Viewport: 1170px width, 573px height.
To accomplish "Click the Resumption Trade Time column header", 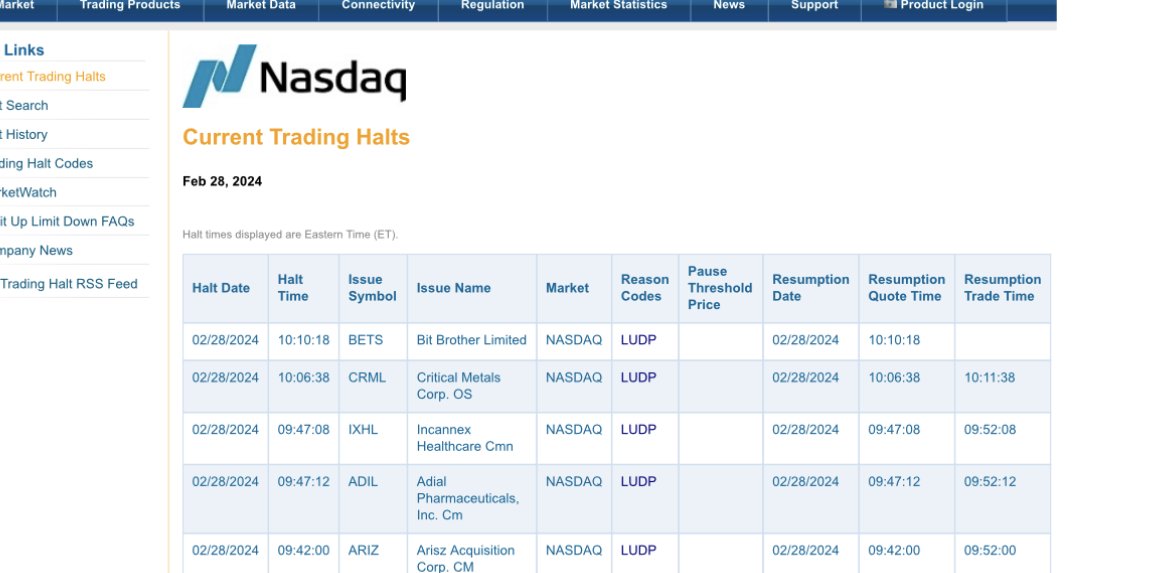I will (1002, 288).
